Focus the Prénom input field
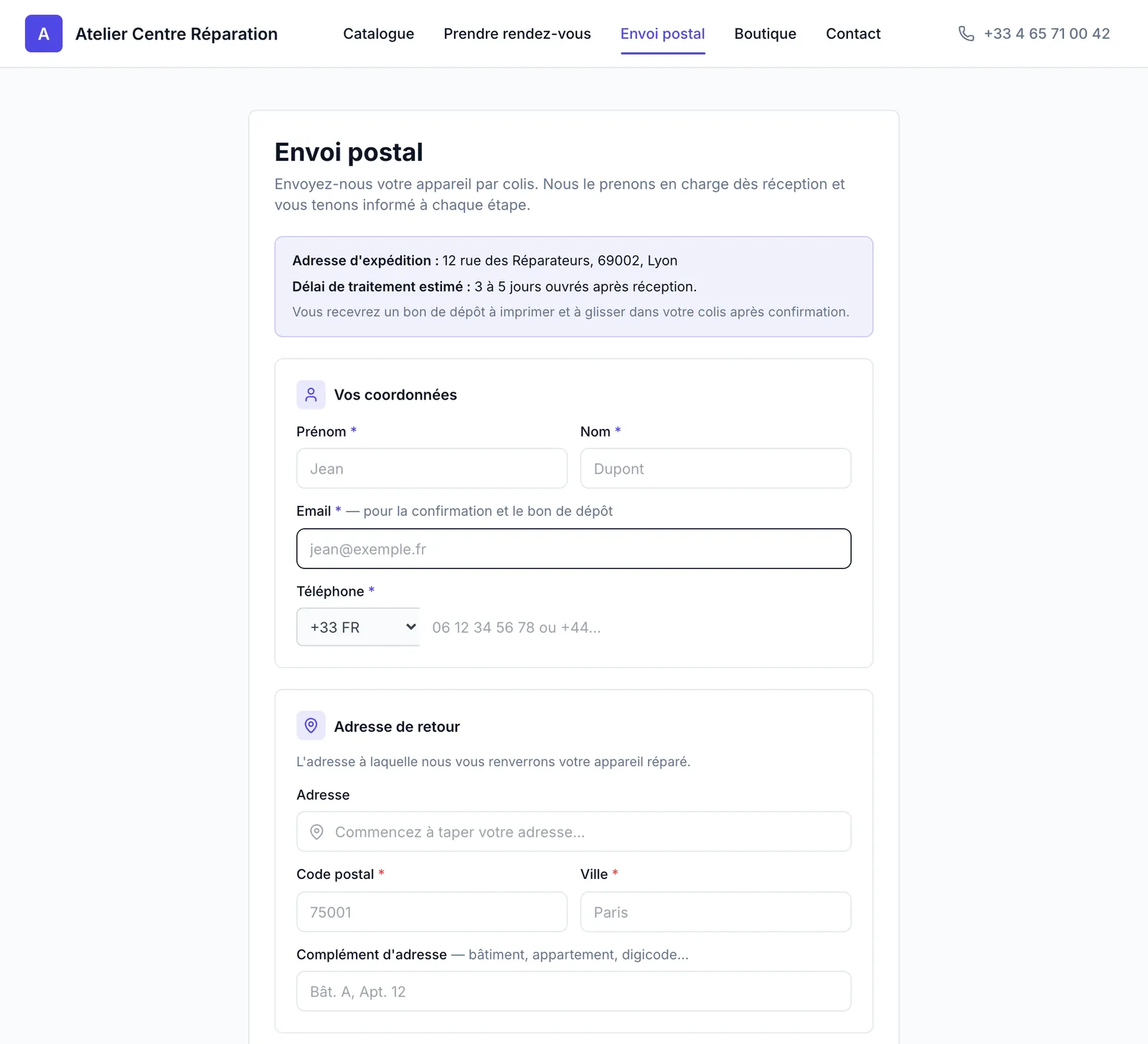The image size is (1148, 1044). (x=432, y=469)
